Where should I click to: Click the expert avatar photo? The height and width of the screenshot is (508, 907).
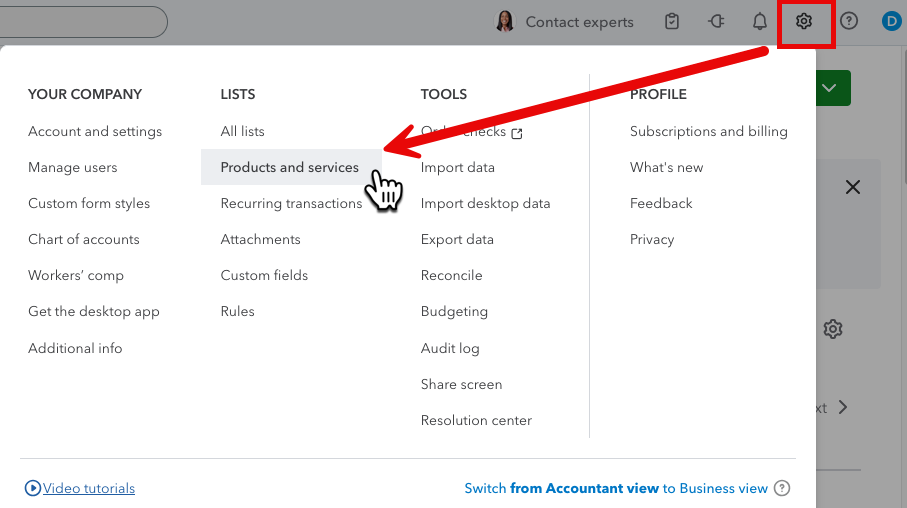[x=504, y=21]
